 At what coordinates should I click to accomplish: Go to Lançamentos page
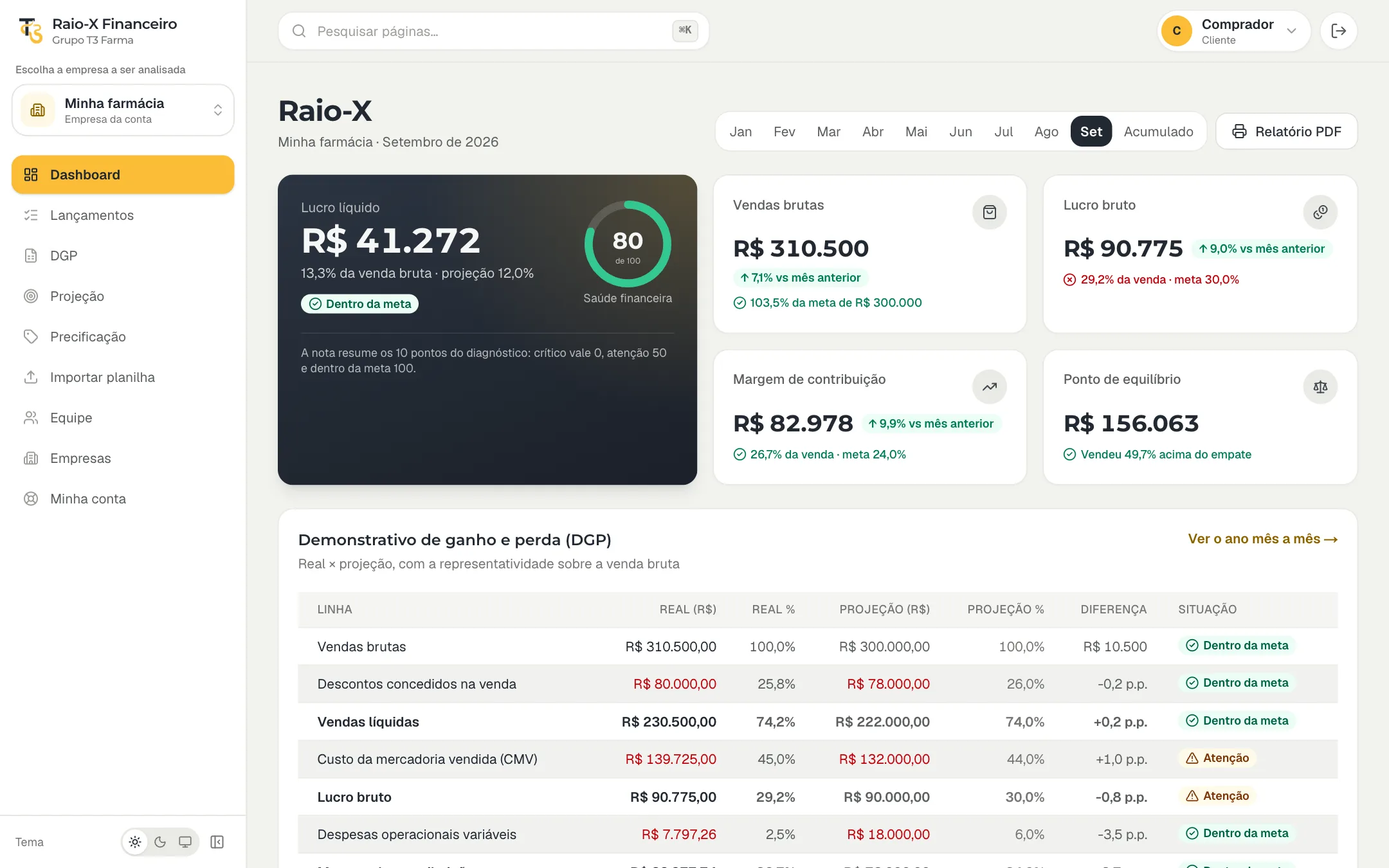coord(123,215)
